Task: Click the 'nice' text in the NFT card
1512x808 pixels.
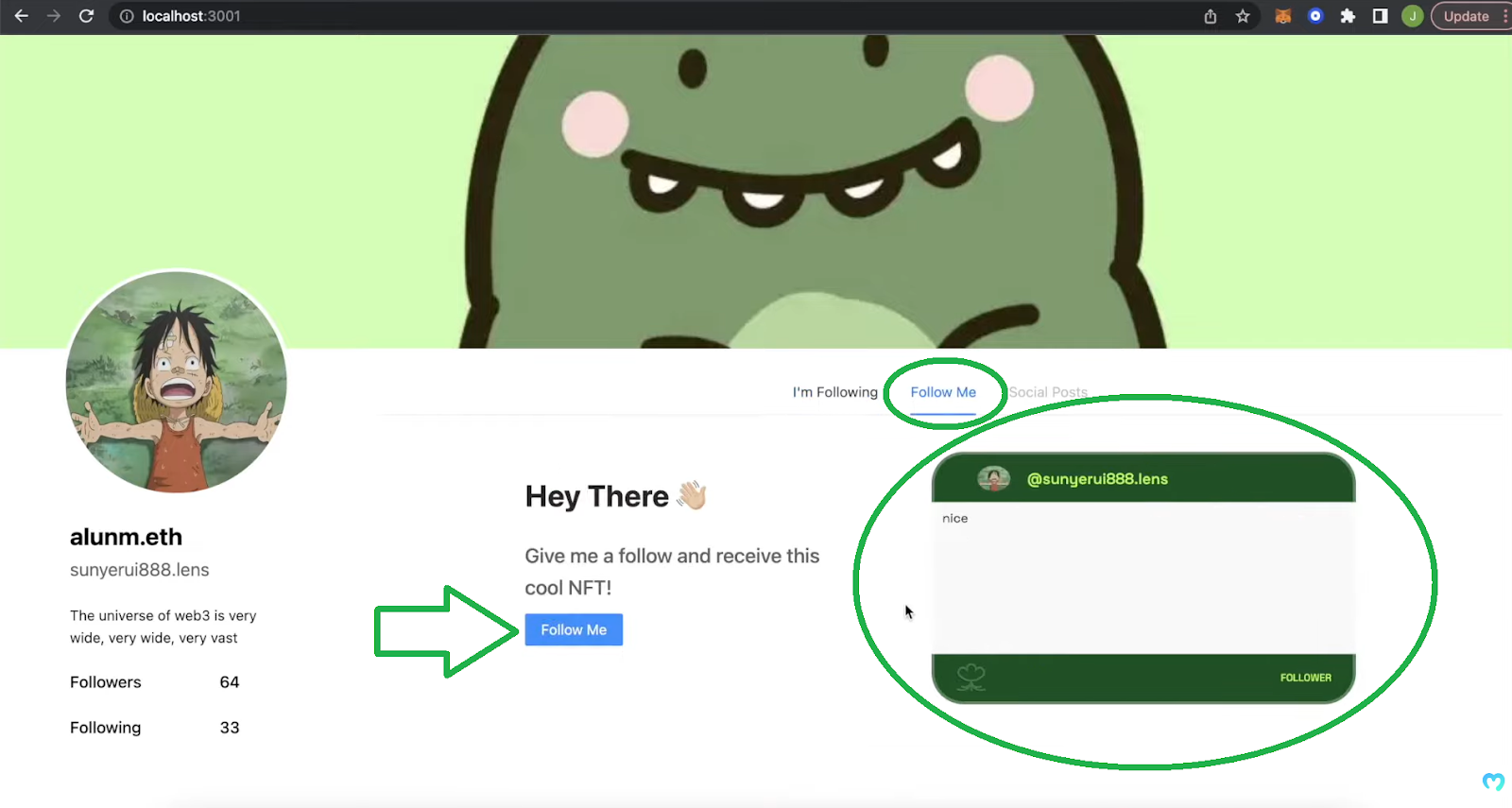Action: point(954,519)
